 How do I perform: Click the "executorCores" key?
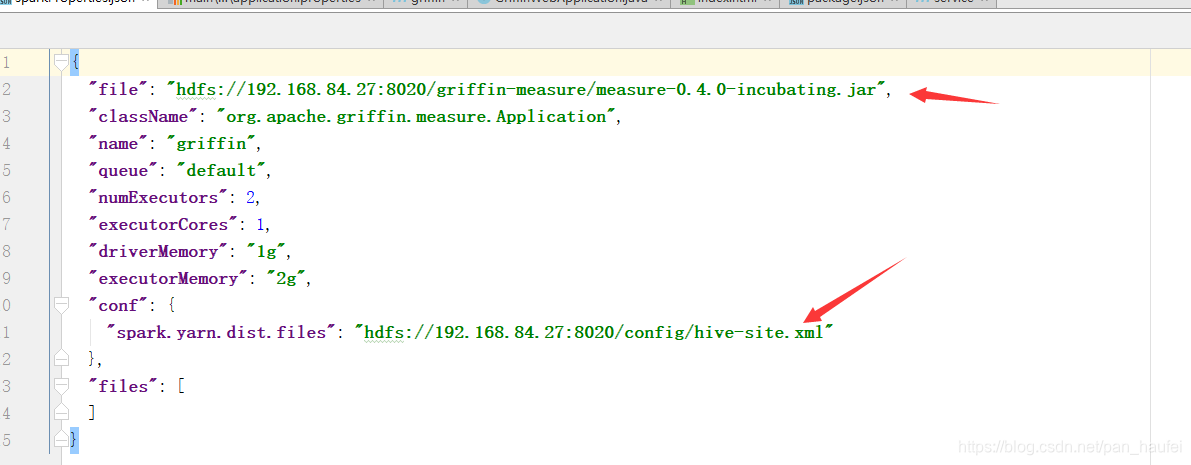tap(163, 225)
